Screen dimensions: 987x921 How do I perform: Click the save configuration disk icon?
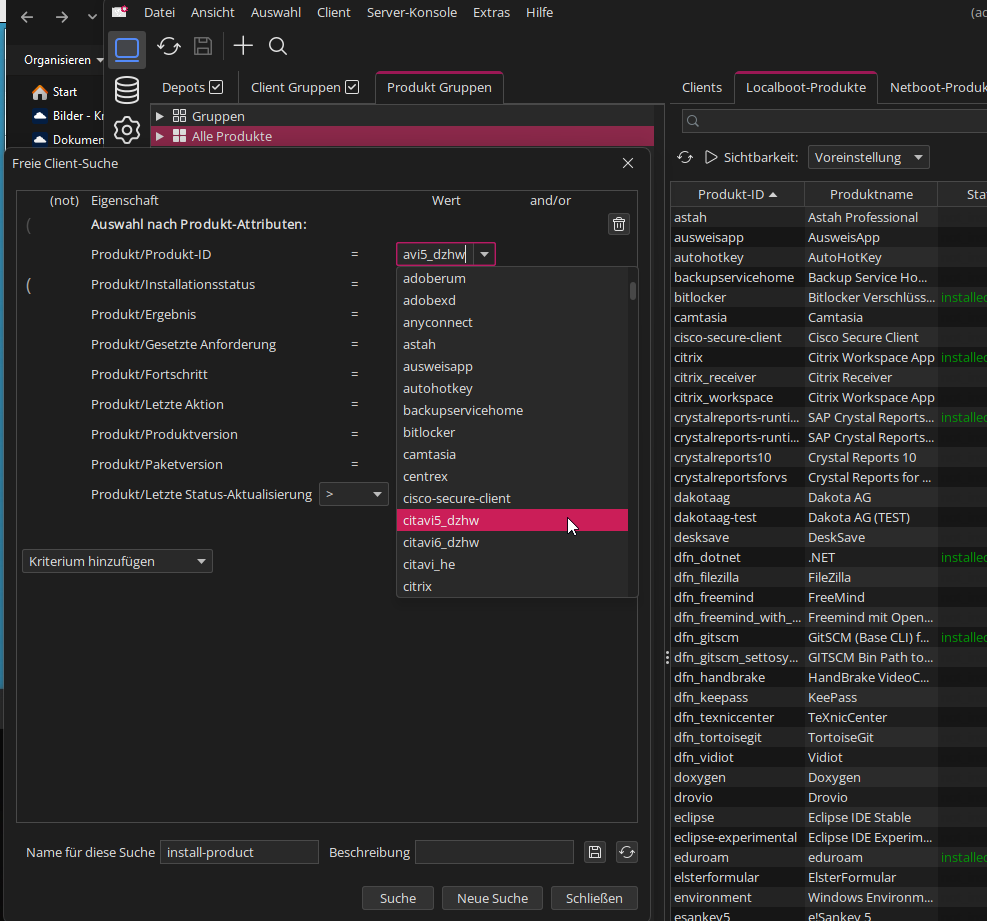[203, 46]
